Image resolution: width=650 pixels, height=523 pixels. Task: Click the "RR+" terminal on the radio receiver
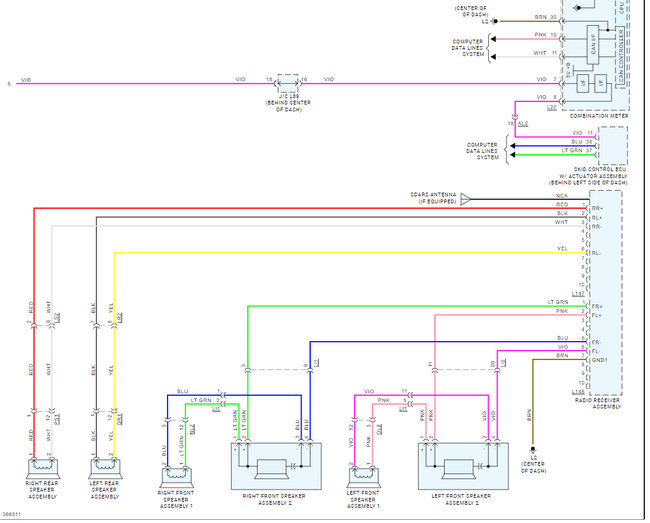597,208
